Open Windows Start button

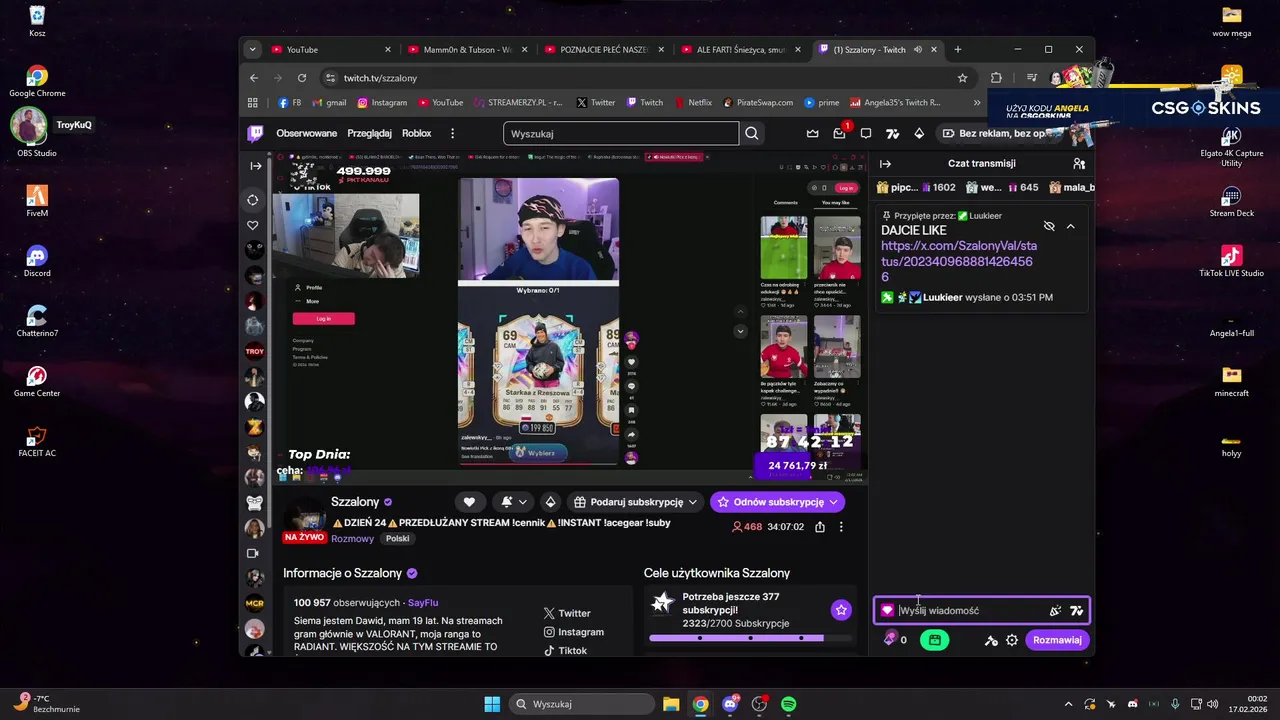tap(492, 704)
